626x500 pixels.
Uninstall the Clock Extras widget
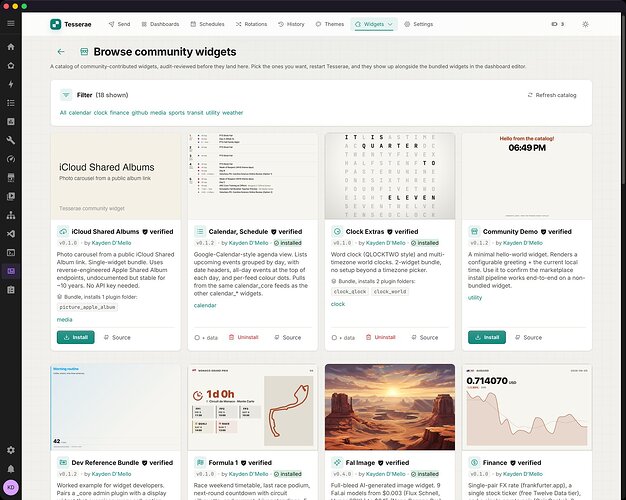[381, 337]
